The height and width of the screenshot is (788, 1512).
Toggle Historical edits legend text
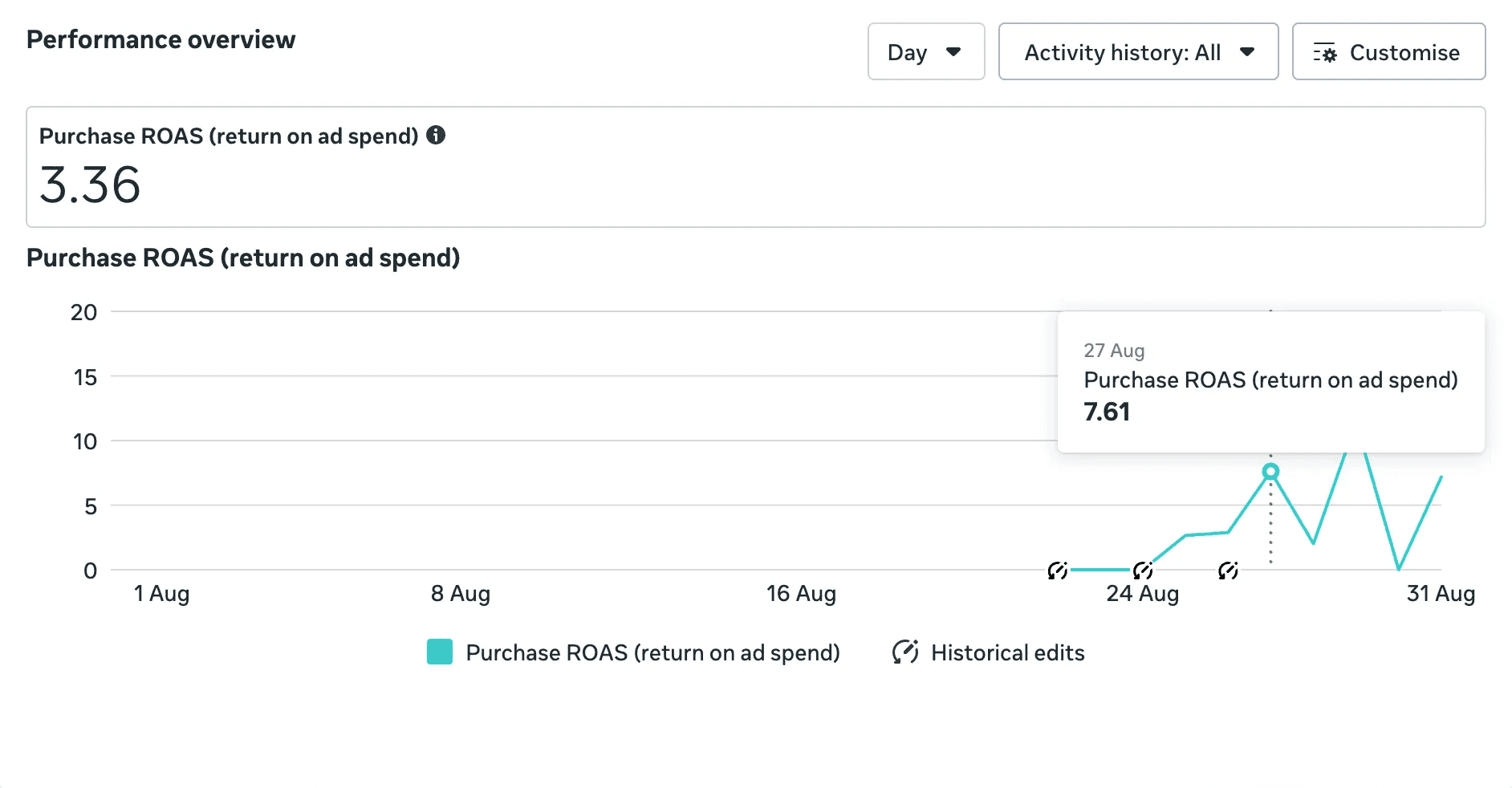pos(1007,652)
